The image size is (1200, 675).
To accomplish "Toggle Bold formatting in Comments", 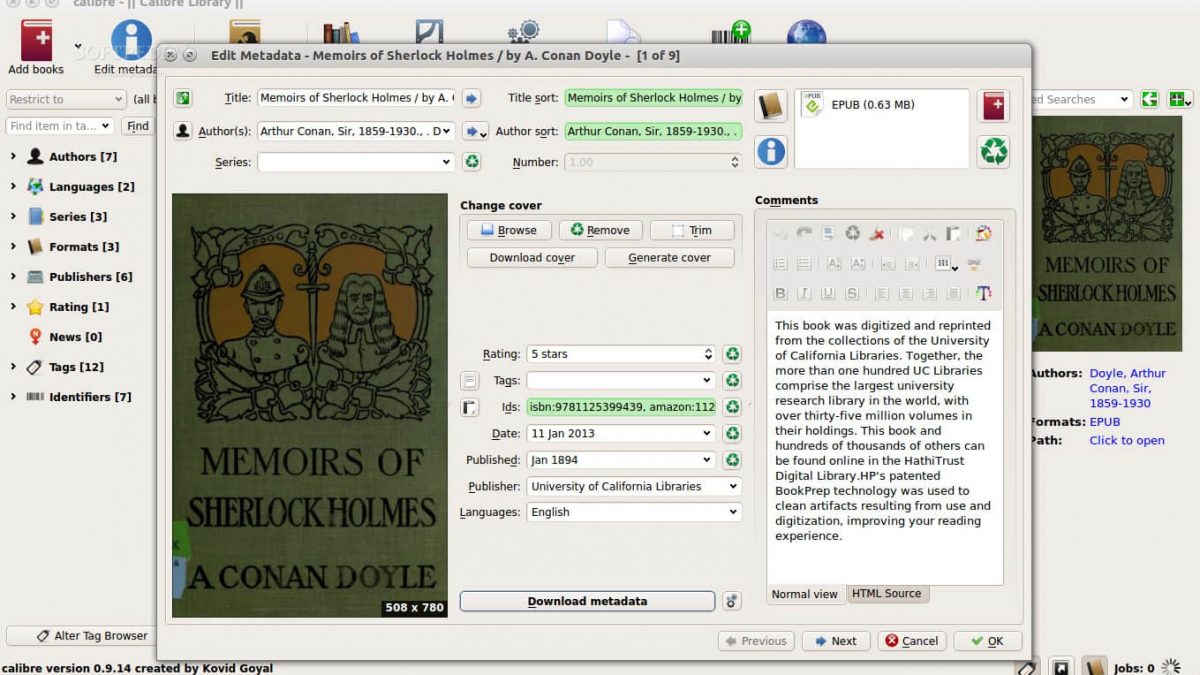I will (780, 293).
